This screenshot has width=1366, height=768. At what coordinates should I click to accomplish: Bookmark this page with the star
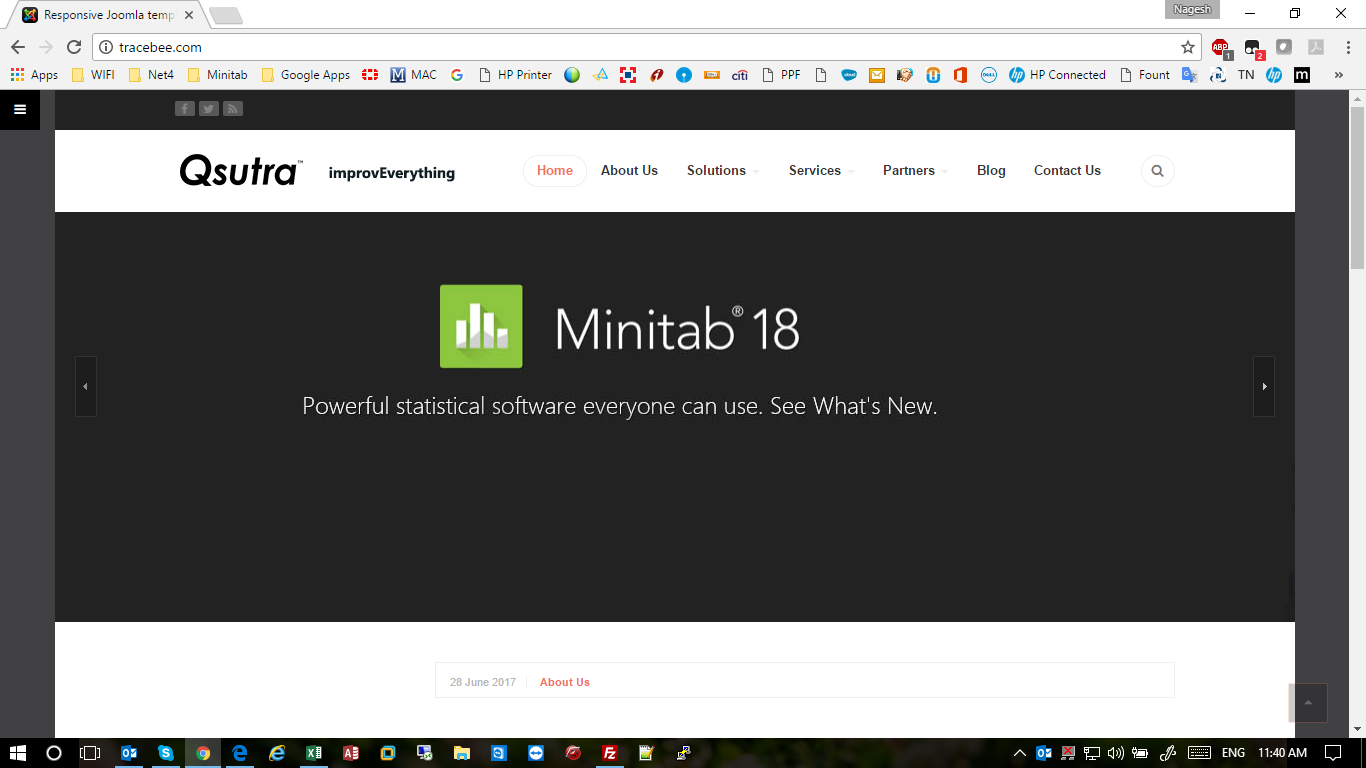1188,47
